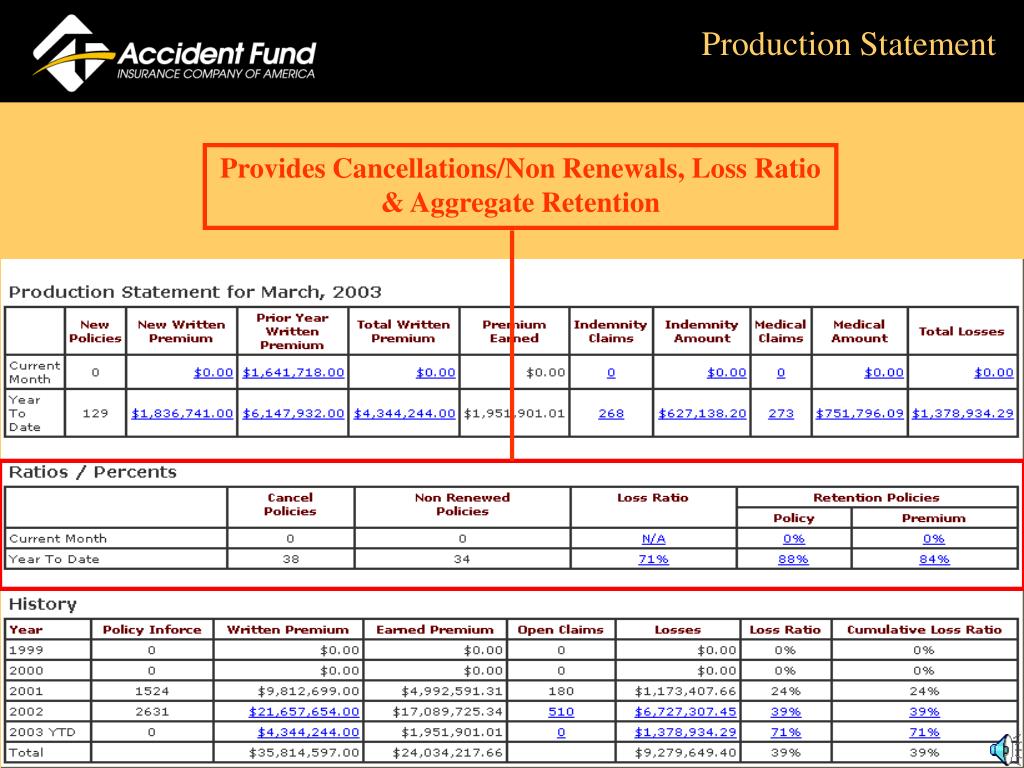Click the 'Policy Inforce' column header
This screenshot has width=1024, height=768.
click(x=152, y=630)
